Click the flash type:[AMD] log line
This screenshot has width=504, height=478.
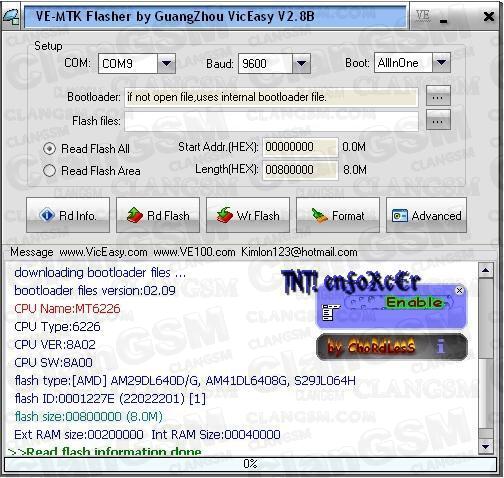point(185,381)
